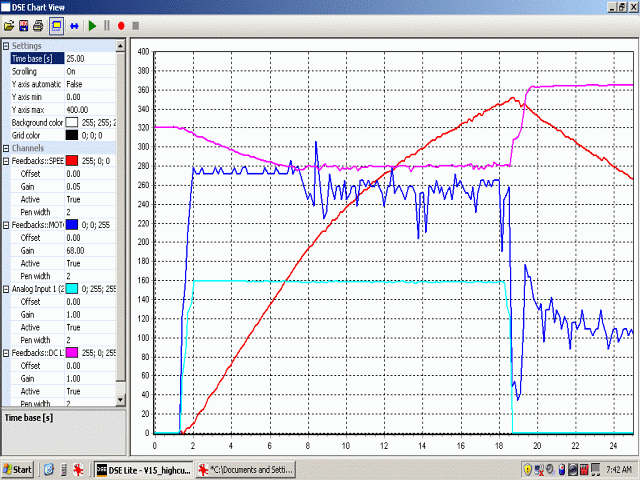Collapse the Settings section
Screen dimensions: 640x480
coord(6,46)
